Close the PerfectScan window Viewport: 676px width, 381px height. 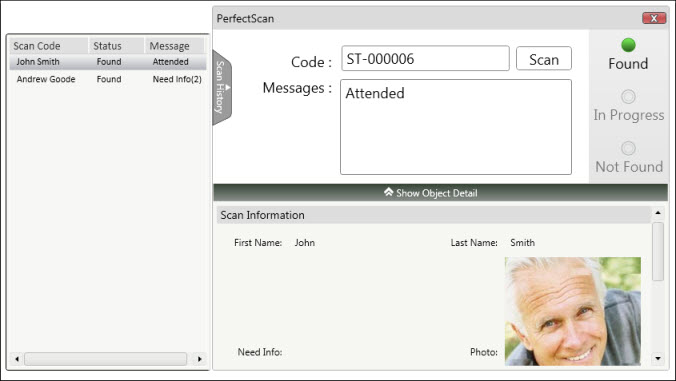tap(654, 18)
